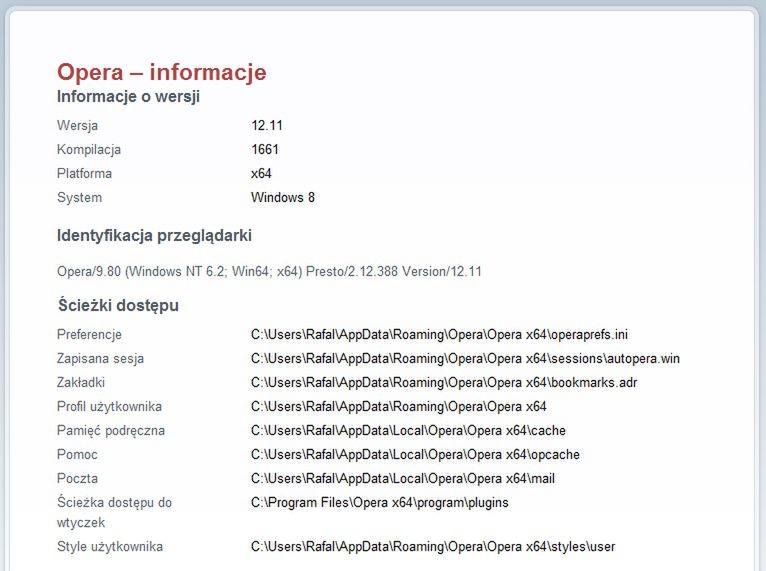766x571 pixels.
Task: Select the Program Files plugins path
Action: click(380, 503)
